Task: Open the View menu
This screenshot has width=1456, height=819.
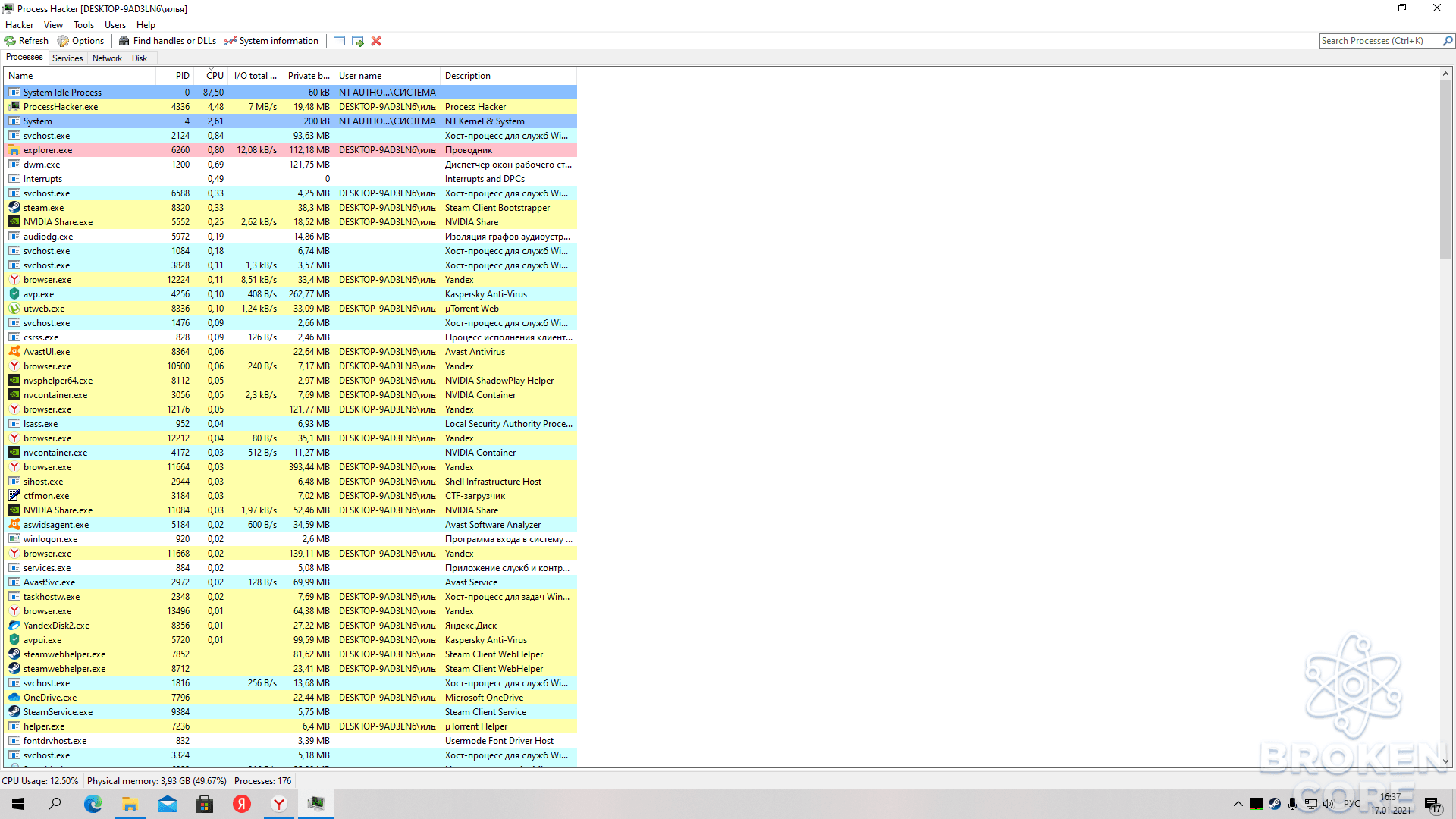Action: [53, 25]
